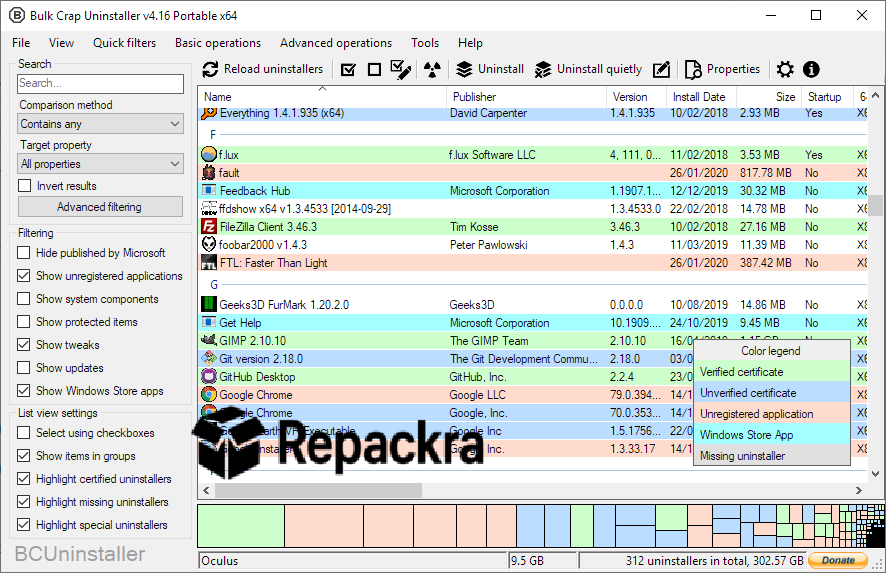The width and height of the screenshot is (886, 573).
Task: Collapse the F group header
Action: 213,134
